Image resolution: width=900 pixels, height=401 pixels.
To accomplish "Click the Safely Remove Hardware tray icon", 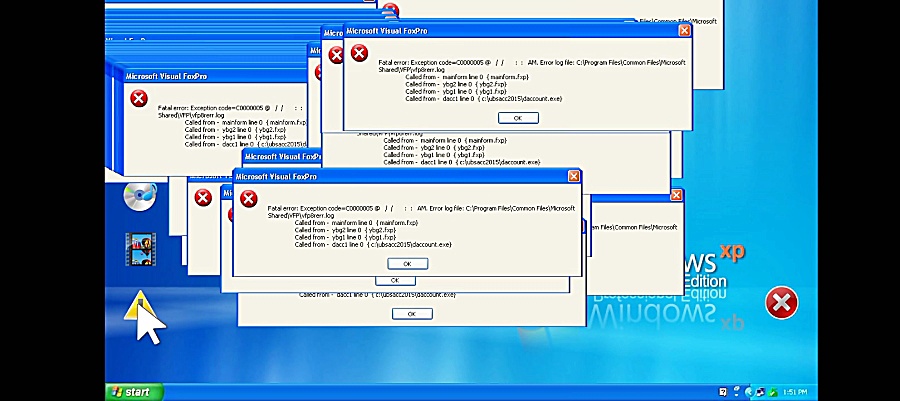I will [736, 392].
